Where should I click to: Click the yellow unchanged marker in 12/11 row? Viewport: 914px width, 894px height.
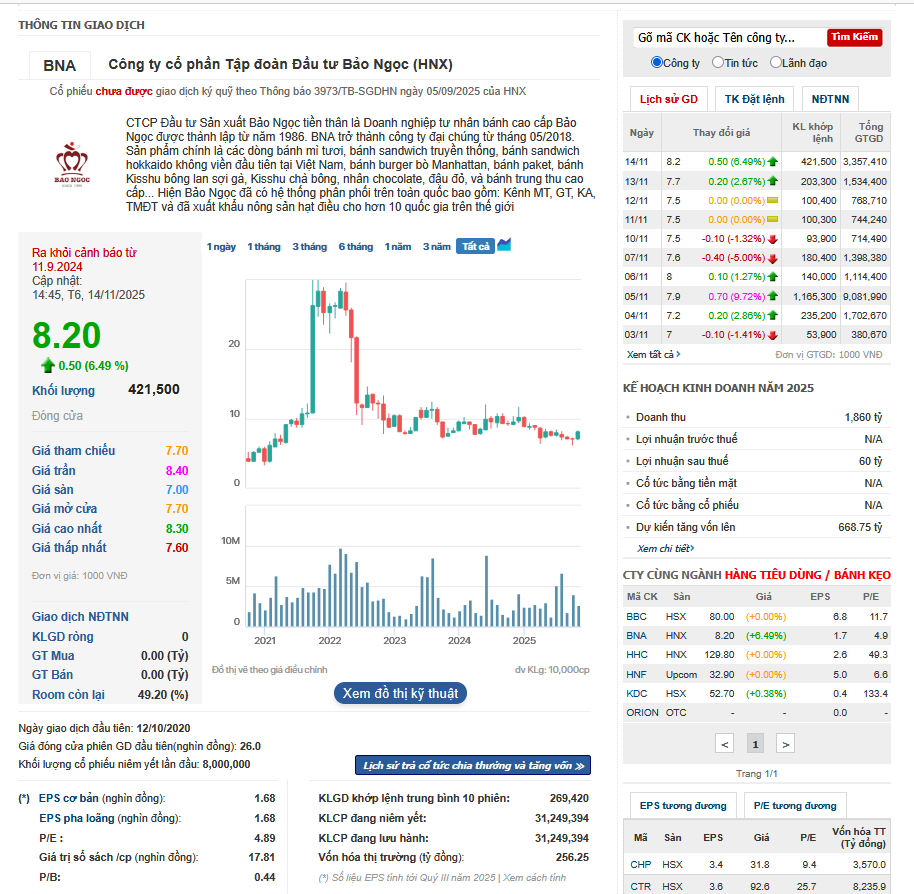[x=772, y=200]
